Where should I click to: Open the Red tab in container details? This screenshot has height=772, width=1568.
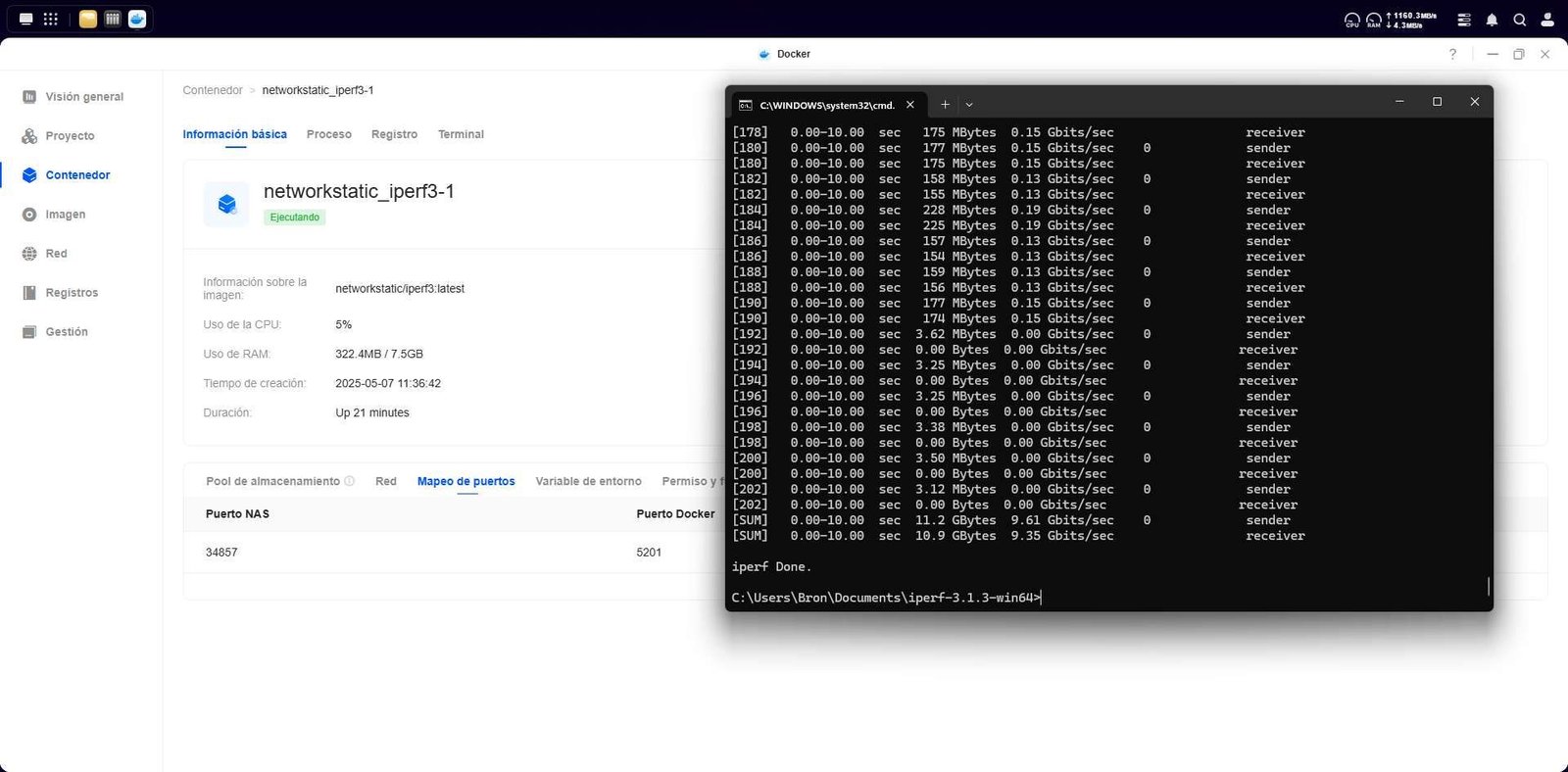386,481
